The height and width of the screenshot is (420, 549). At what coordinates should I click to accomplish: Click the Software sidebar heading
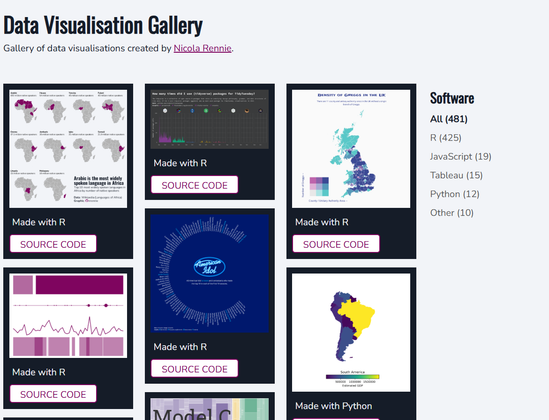452,98
